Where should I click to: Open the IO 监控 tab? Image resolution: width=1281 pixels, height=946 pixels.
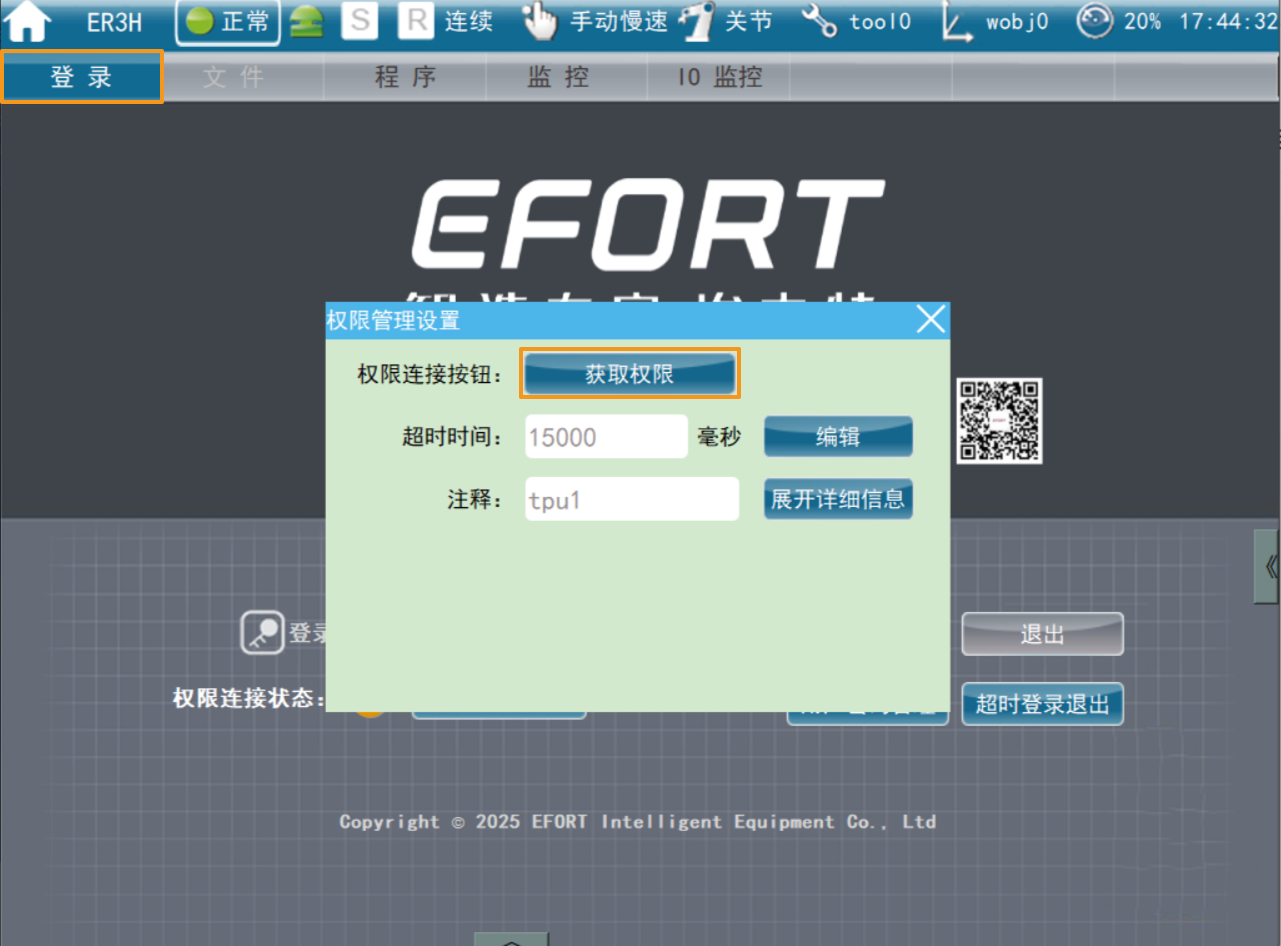pyautogui.click(x=720, y=77)
